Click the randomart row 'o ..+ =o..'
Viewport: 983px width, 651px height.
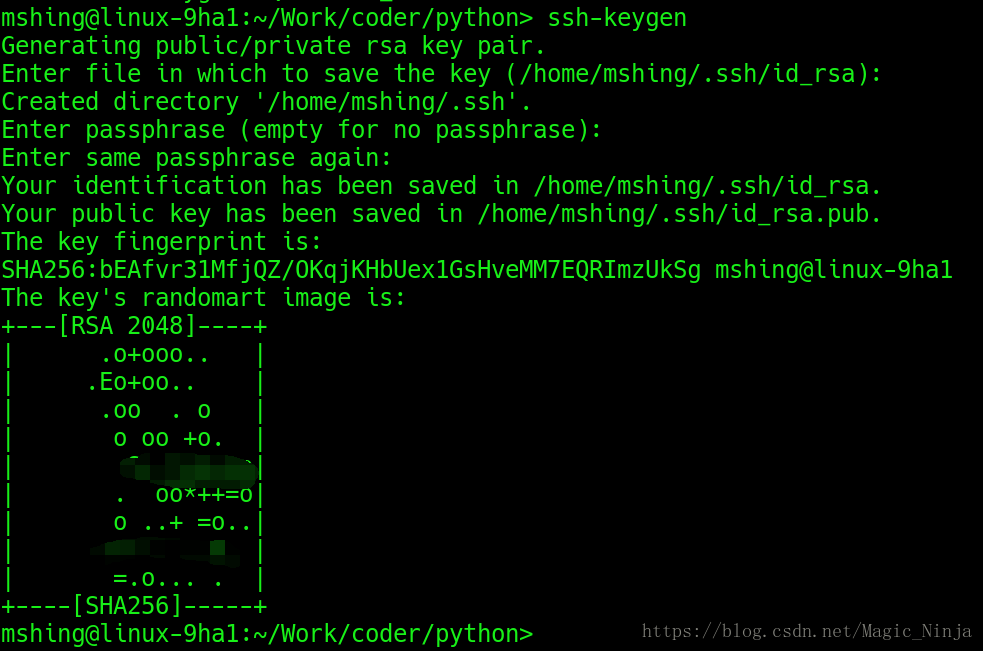click(182, 522)
